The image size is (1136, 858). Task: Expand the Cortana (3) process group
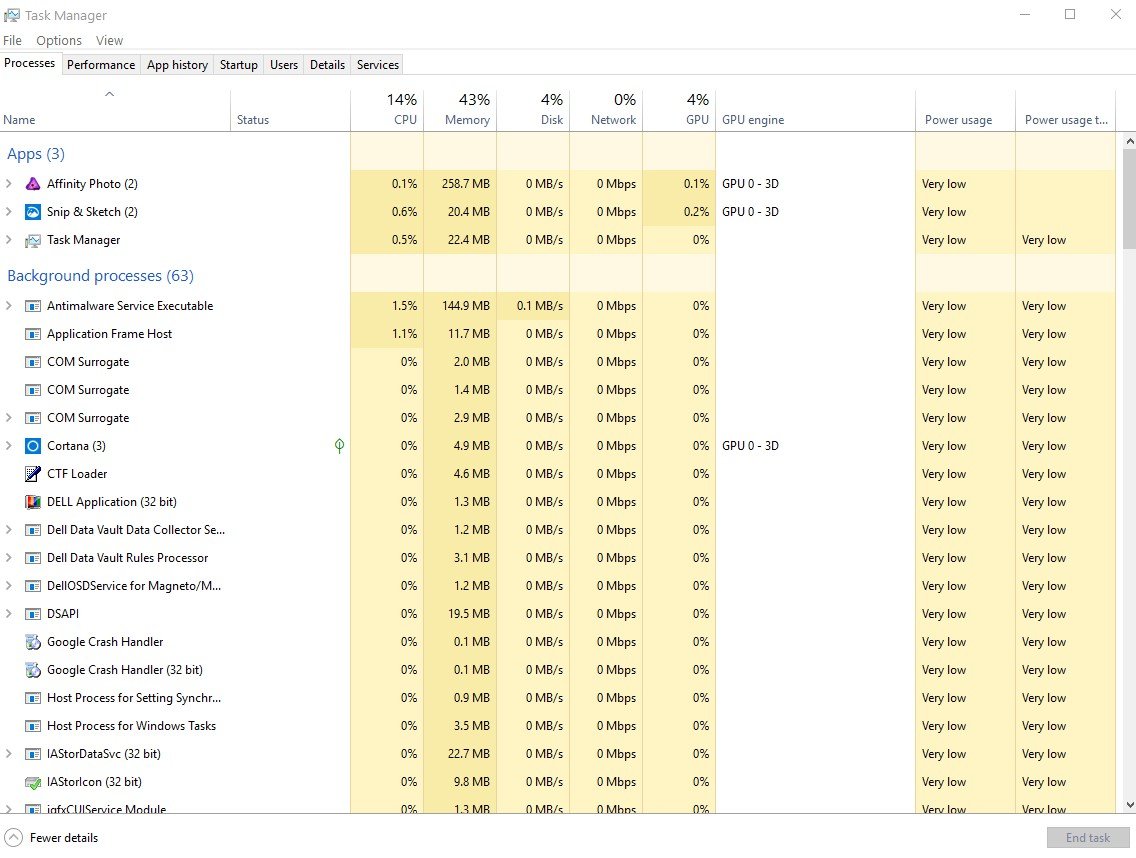[9, 446]
